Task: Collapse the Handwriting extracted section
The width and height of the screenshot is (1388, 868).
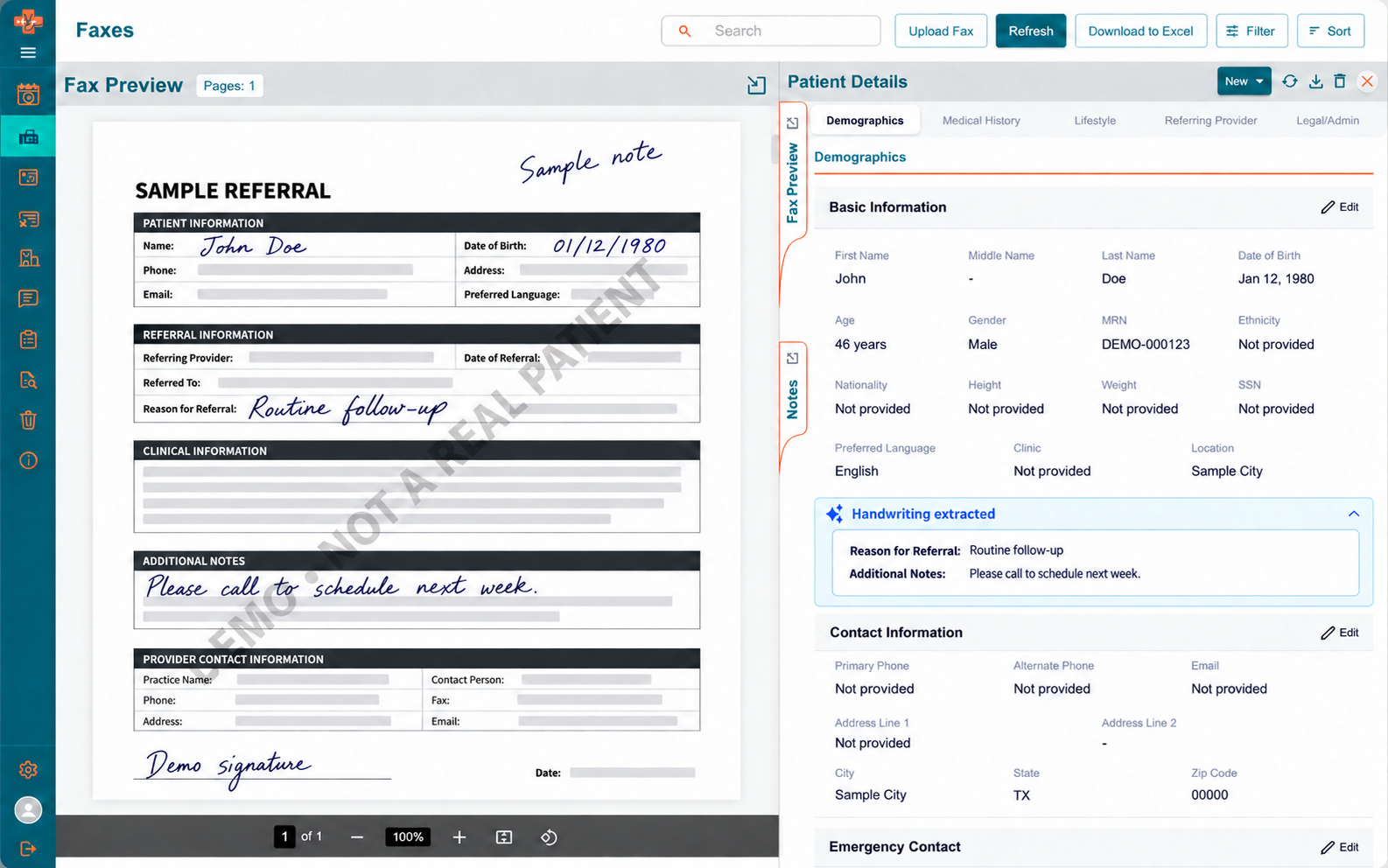Action: point(1354,514)
